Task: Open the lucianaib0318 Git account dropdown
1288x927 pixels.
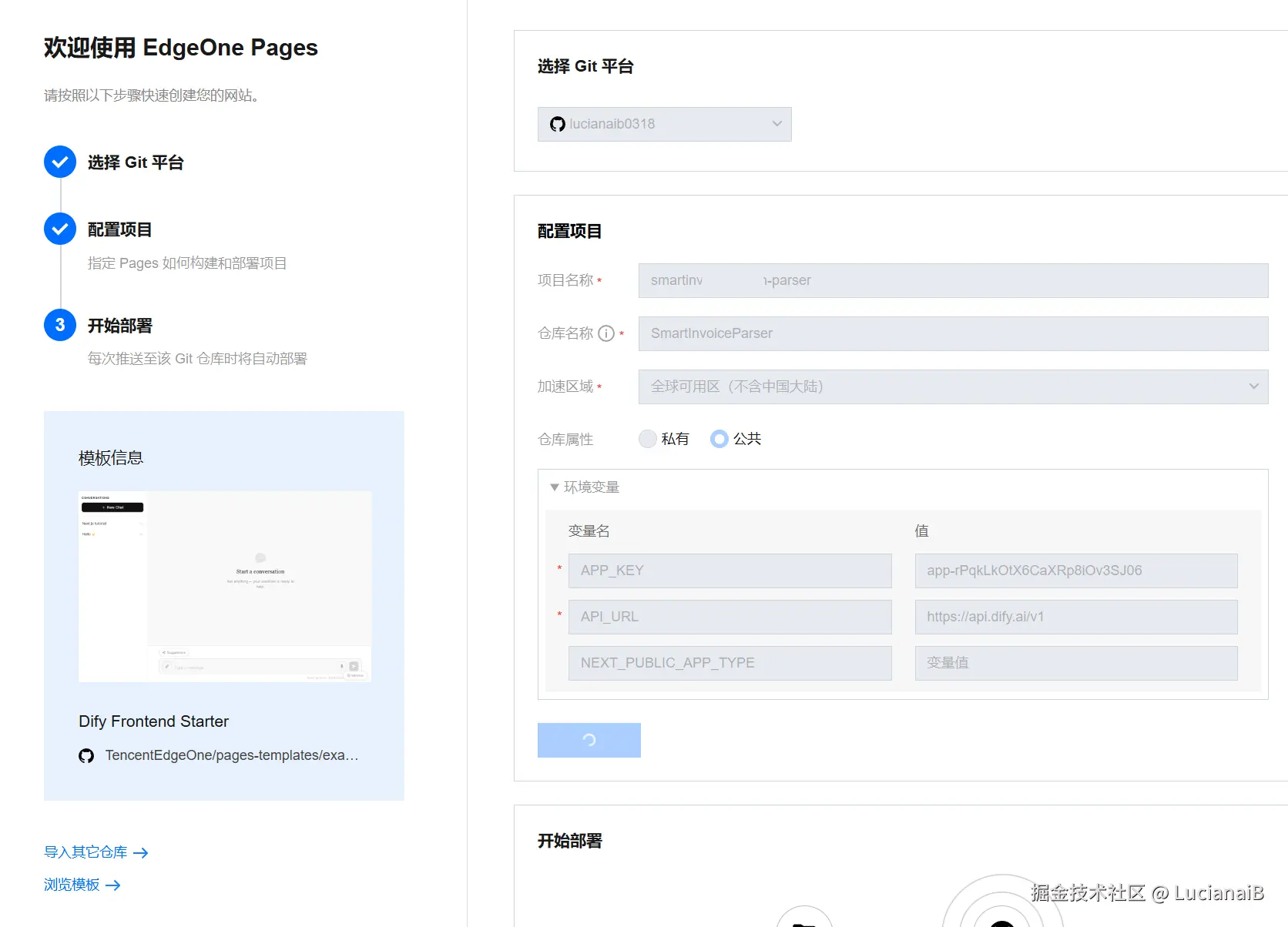Action: 664,124
